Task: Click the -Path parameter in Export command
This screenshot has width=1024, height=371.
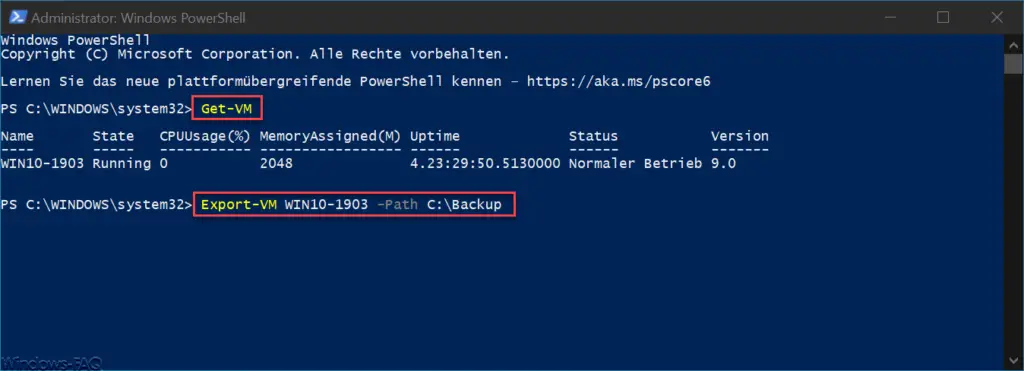Action: [398, 204]
